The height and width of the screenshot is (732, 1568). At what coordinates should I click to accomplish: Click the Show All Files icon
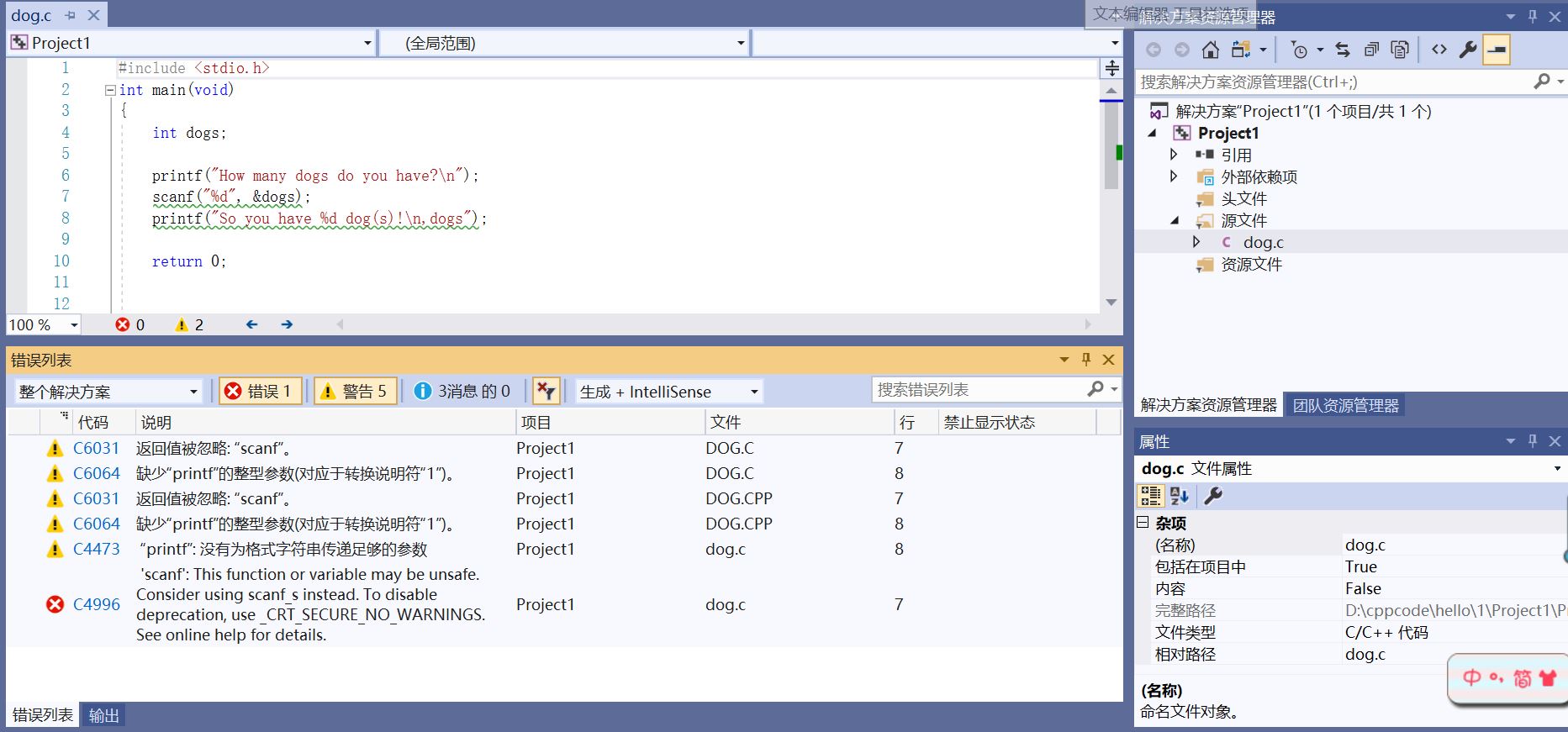[1400, 50]
